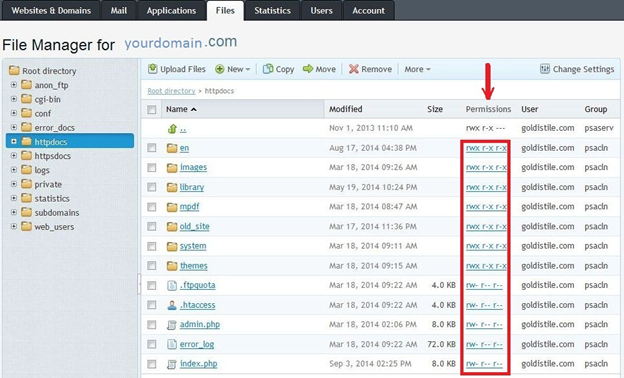Click the conf folder icon in tree
The image size is (624, 378).
pos(26,113)
